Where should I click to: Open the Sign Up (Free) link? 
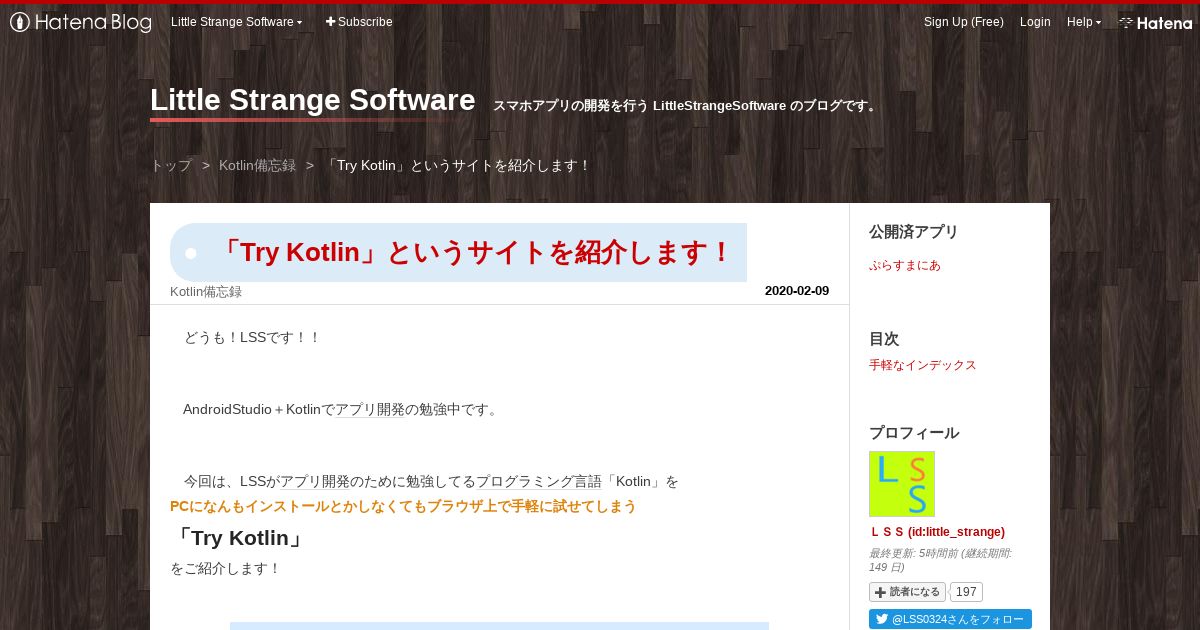point(963,22)
